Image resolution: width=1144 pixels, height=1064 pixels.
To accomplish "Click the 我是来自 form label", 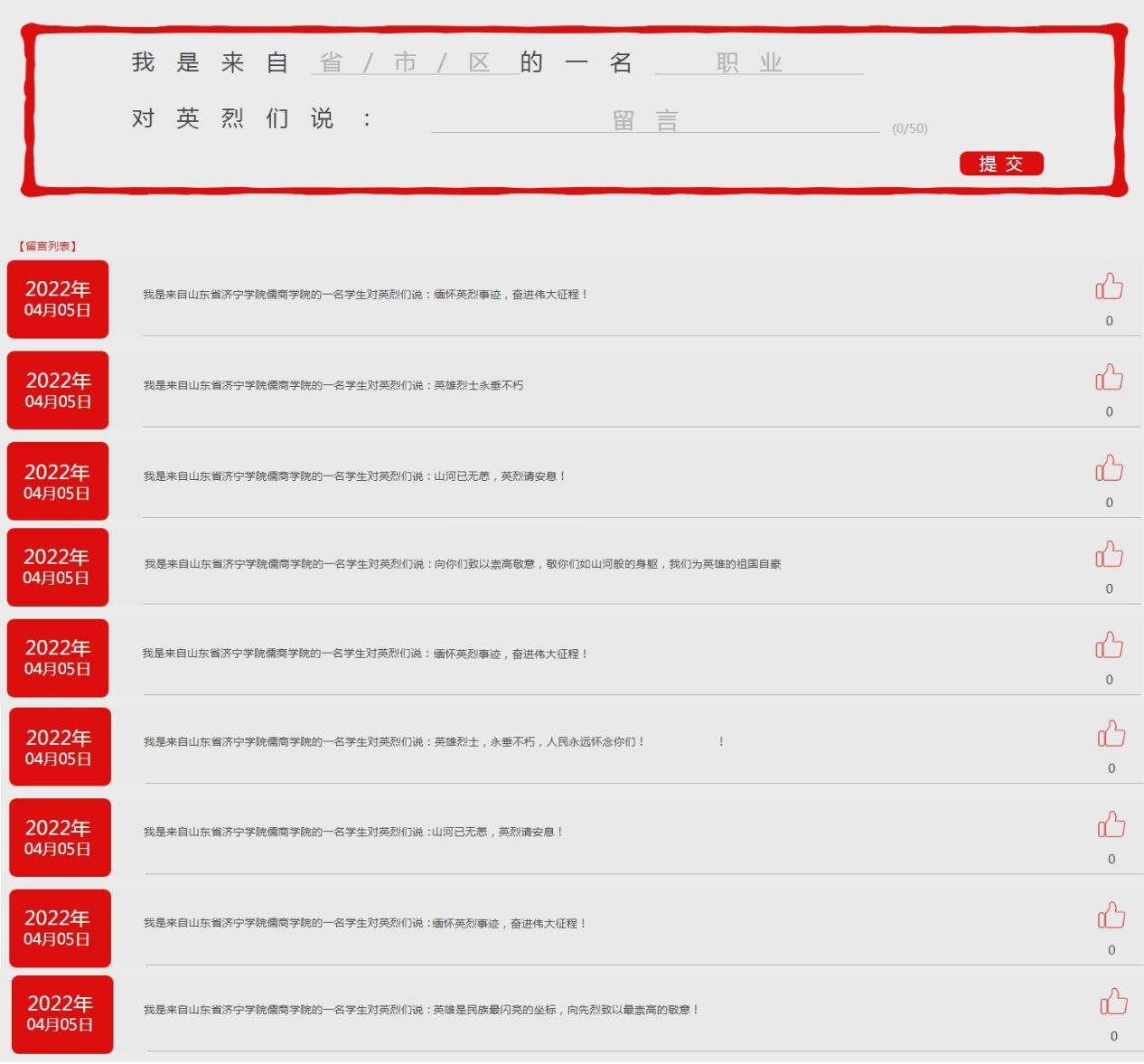I will point(210,62).
